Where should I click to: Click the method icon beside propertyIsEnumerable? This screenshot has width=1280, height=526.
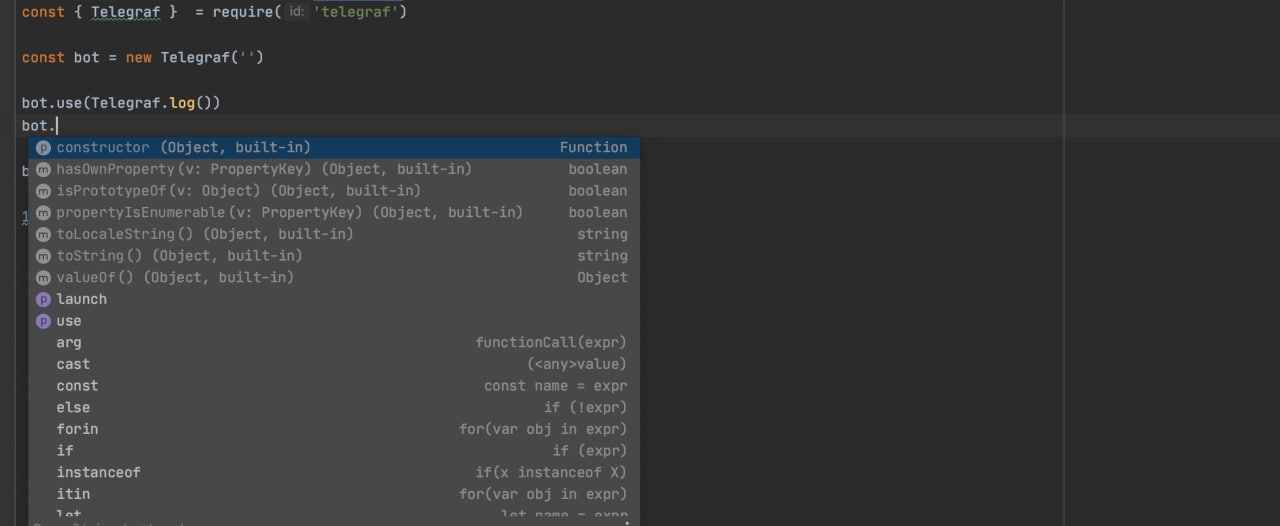coord(43,212)
